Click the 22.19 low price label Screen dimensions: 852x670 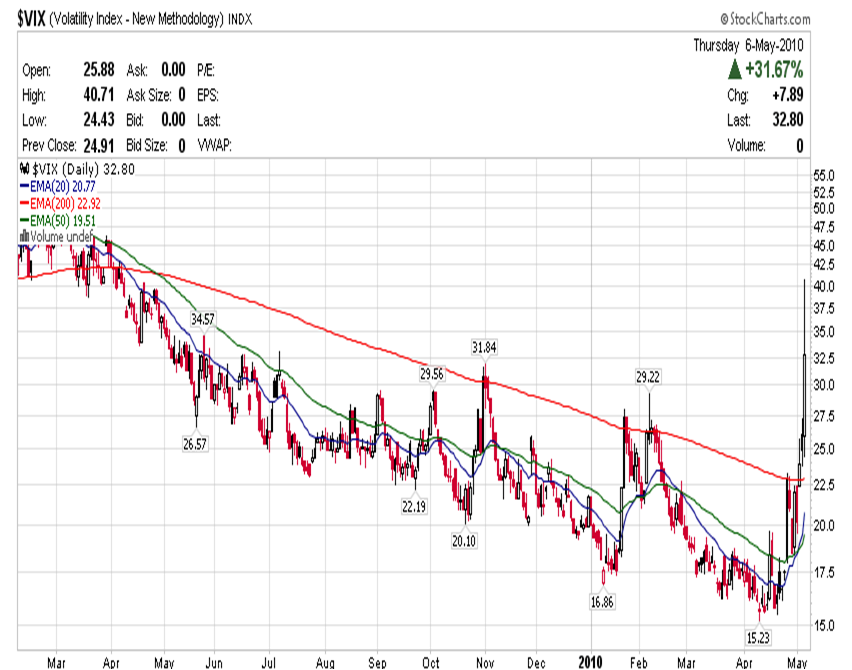point(414,506)
